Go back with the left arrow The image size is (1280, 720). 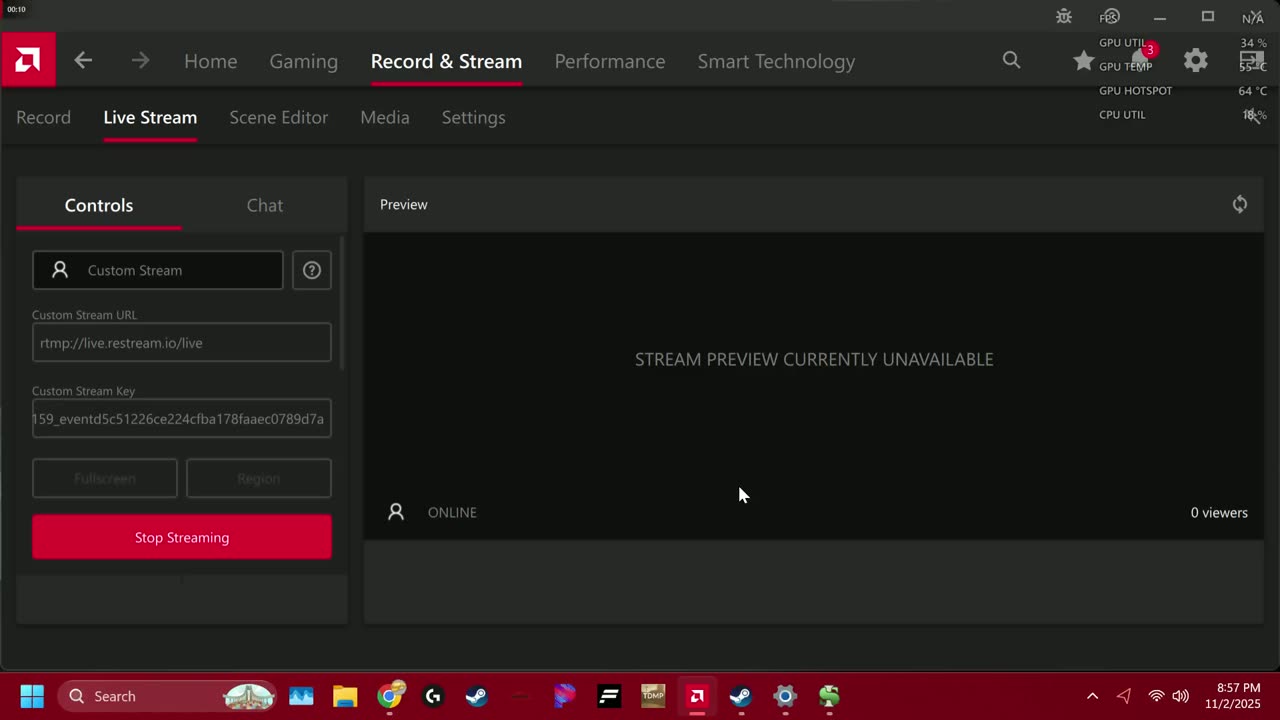(x=83, y=61)
